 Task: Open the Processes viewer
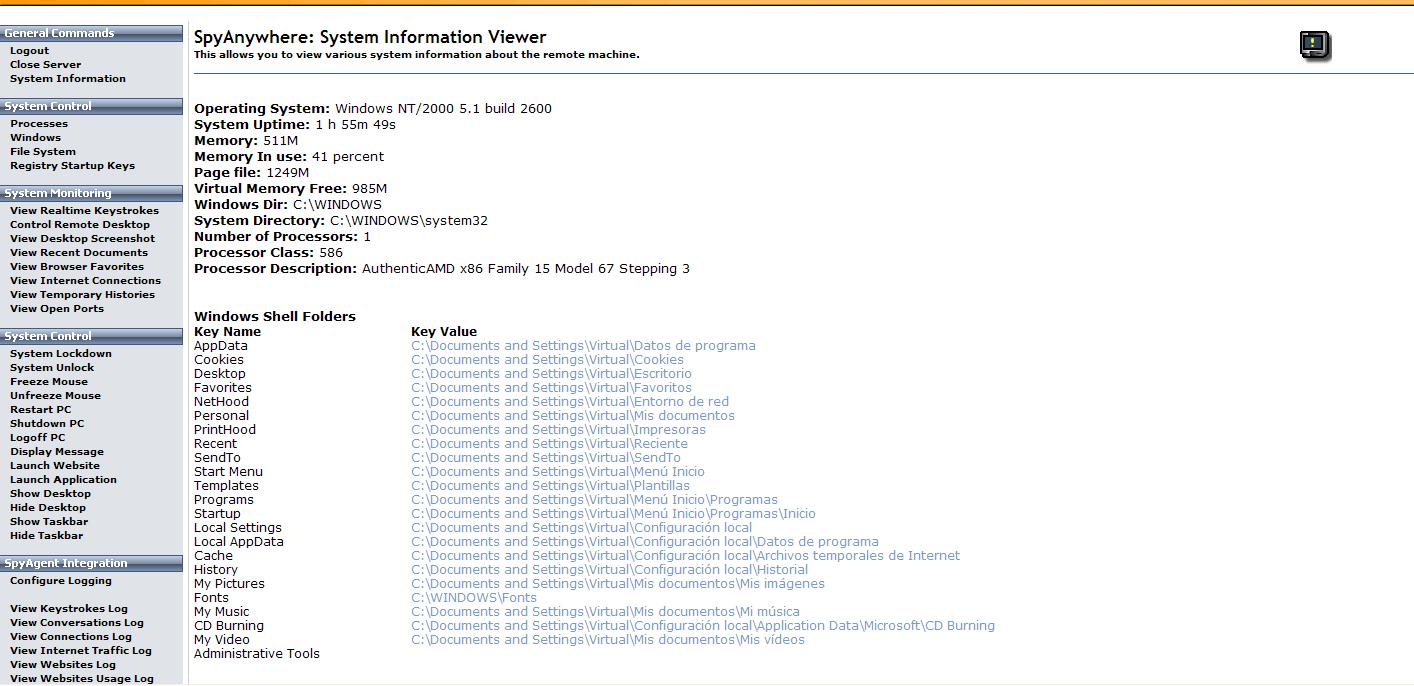pos(39,124)
